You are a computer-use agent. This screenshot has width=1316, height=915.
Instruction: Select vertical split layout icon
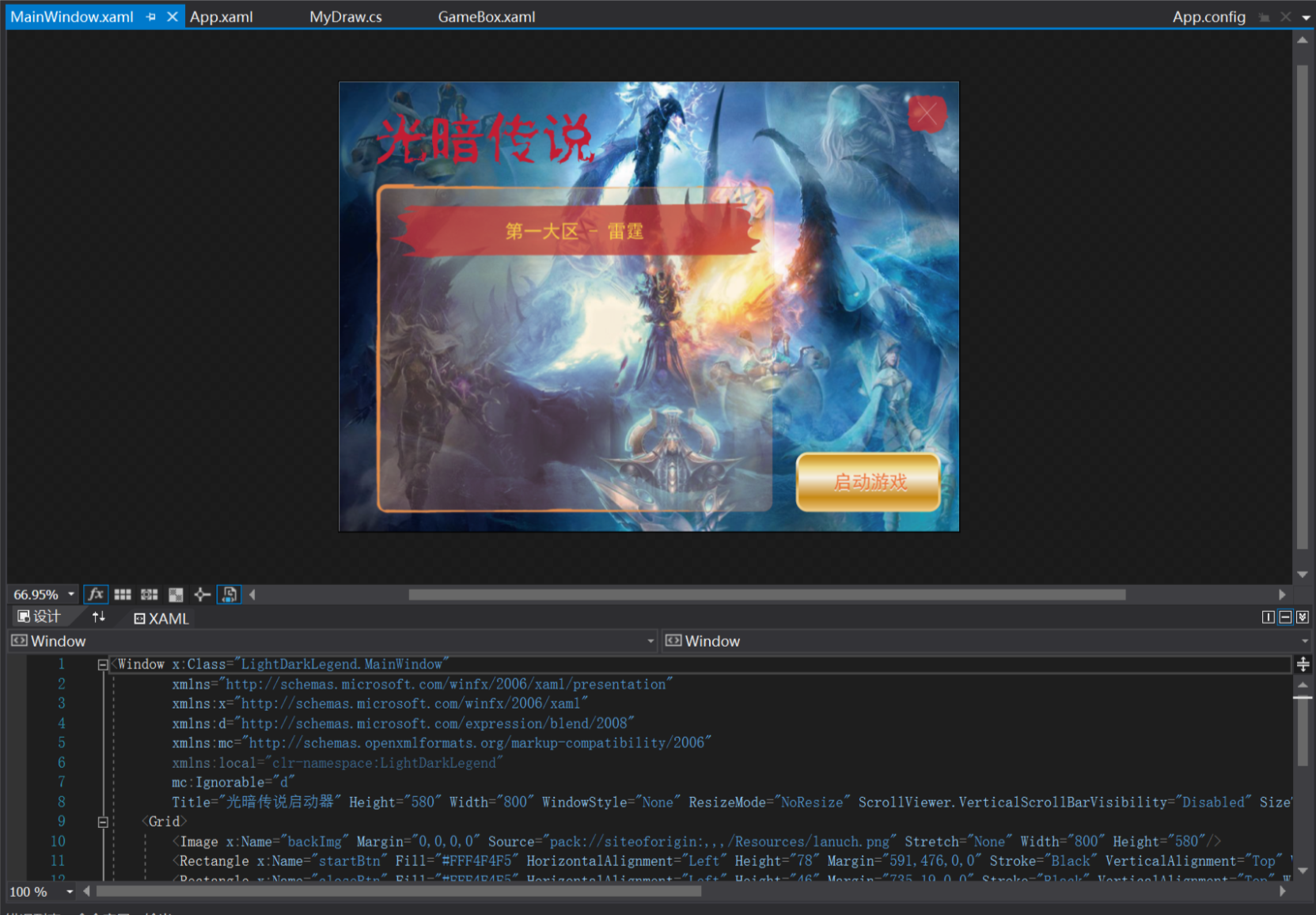[1268, 617]
